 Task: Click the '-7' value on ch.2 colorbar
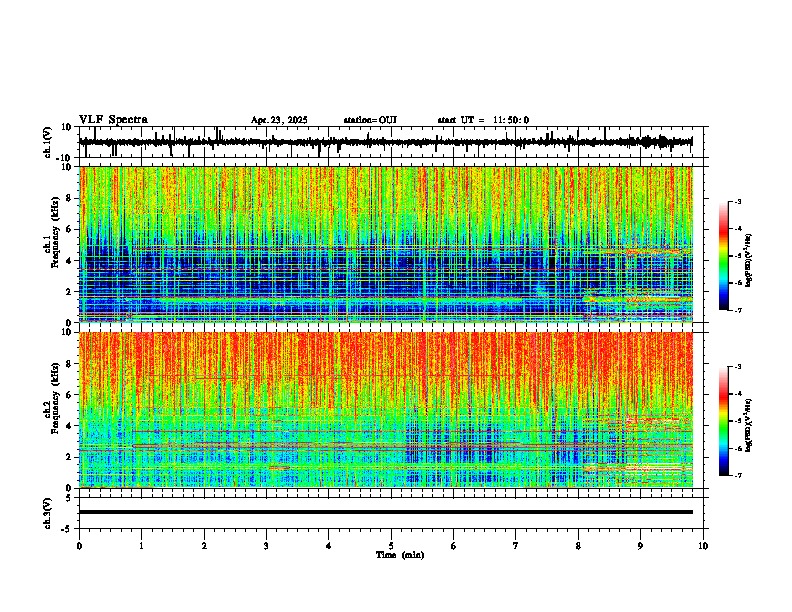(737, 475)
